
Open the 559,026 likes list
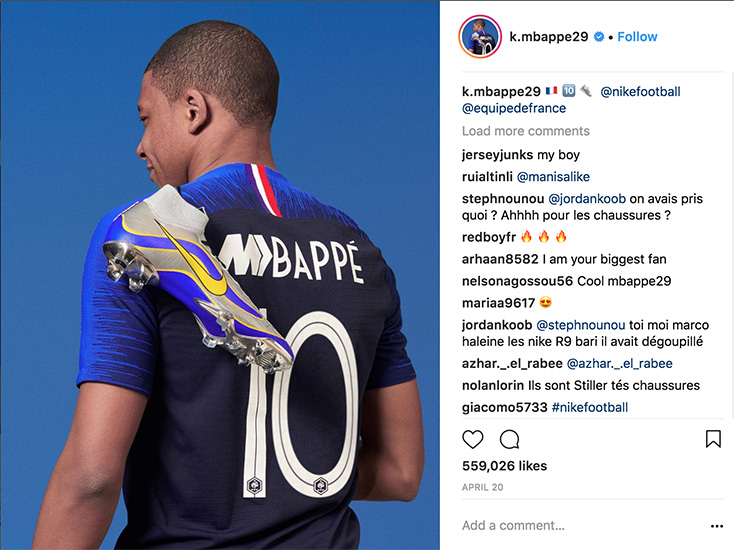505,466
